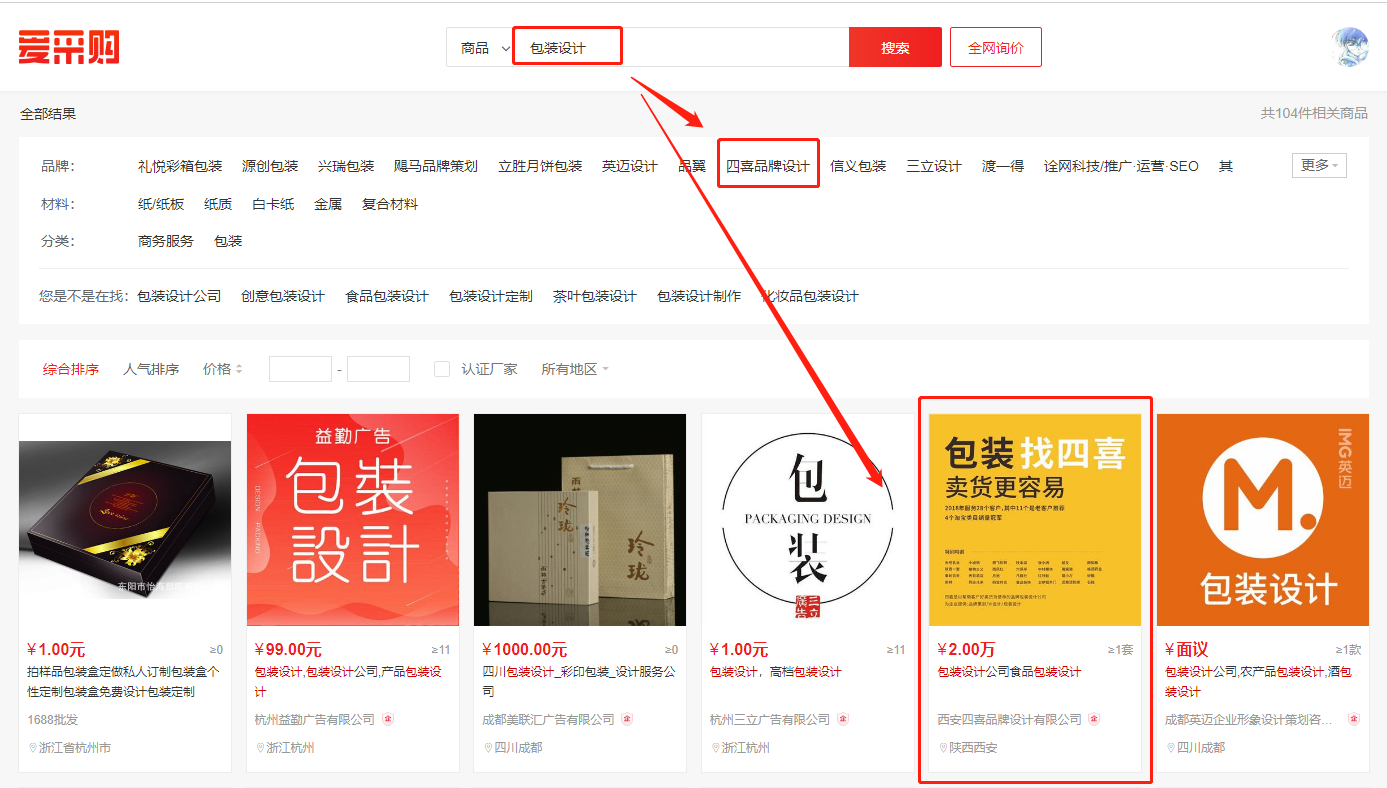
Task: Click the pin icon in the 成都美联汇广告 card
Action: [x=487, y=748]
